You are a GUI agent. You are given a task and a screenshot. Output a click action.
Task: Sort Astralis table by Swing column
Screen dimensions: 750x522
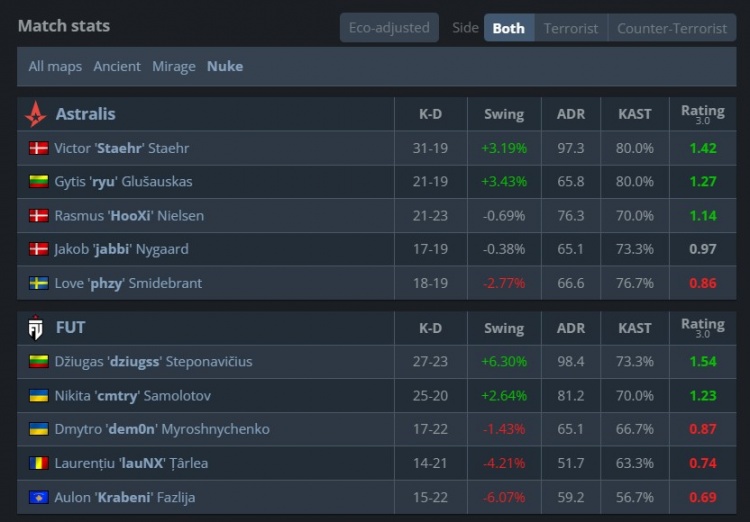click(503, 114)
